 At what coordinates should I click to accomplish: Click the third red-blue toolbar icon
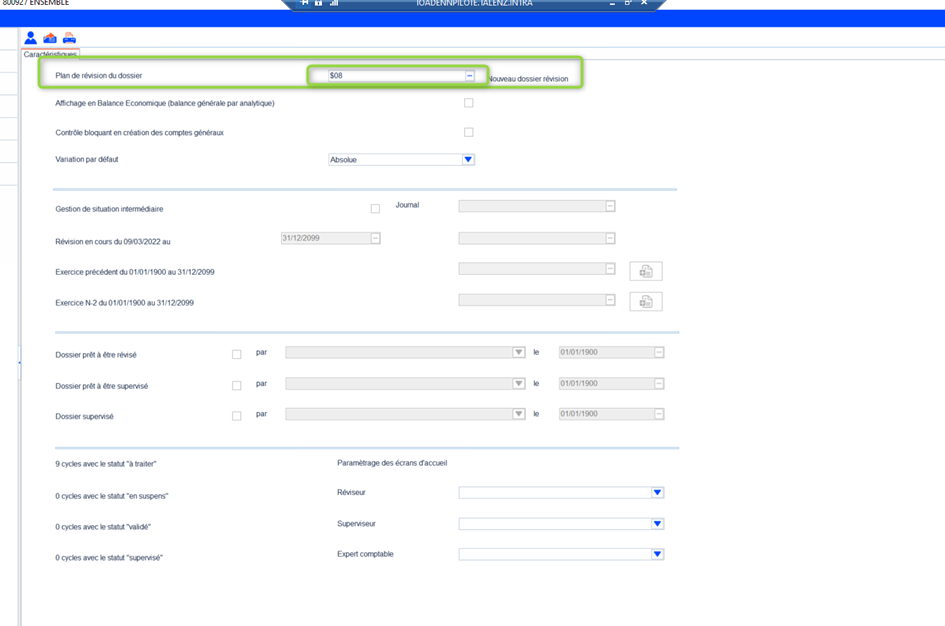click(69, 38)
